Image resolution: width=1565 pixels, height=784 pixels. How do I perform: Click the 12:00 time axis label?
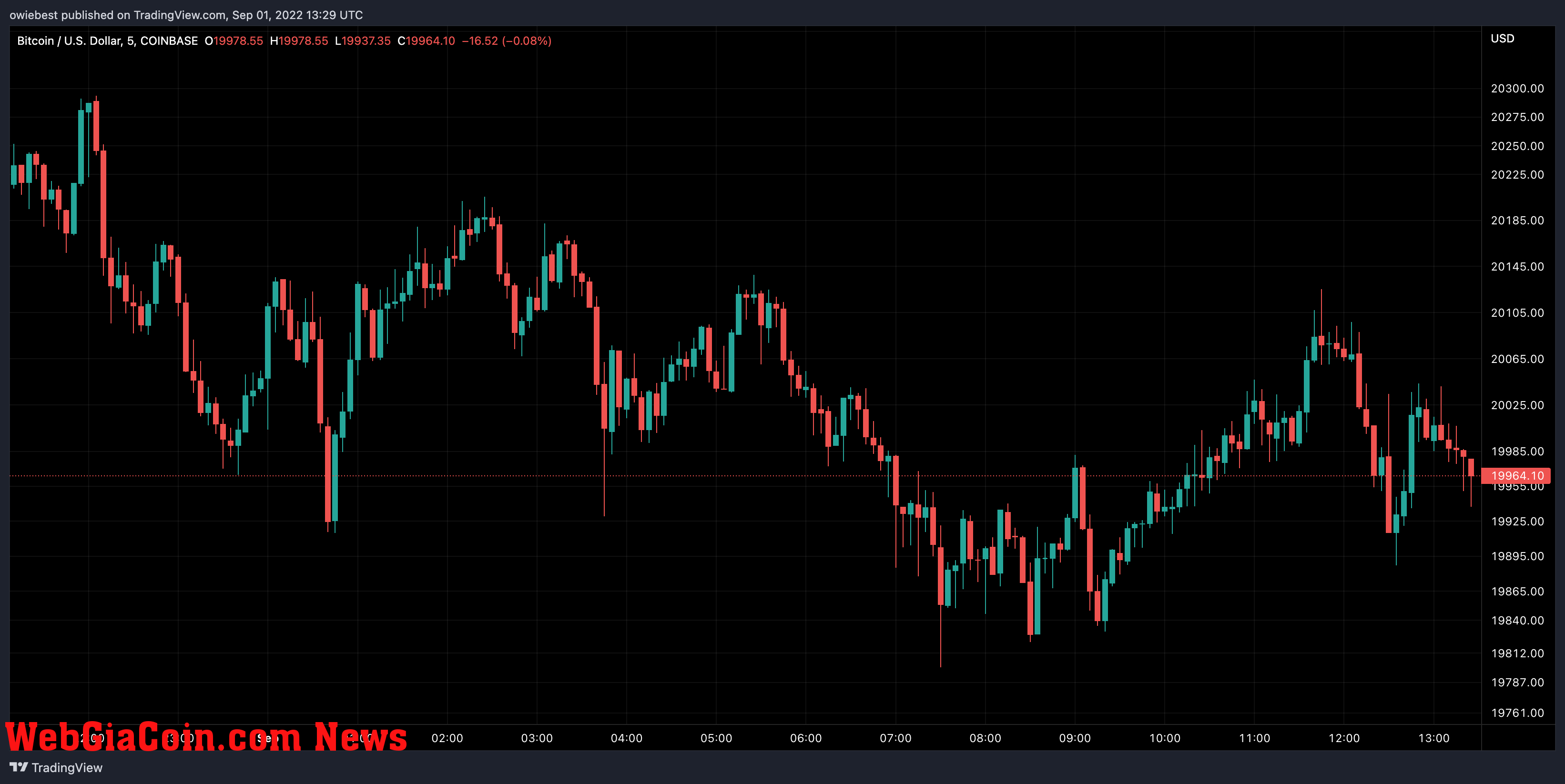tap(1344, 738)
